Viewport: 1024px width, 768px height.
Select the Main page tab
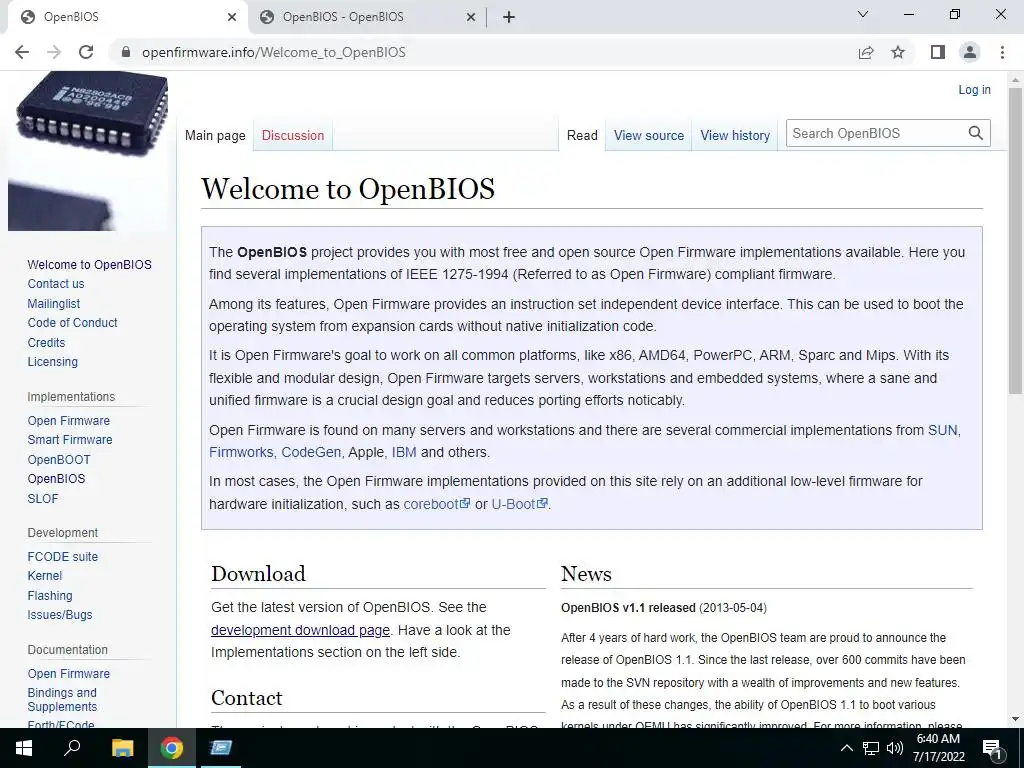click(x=215, y=135)
